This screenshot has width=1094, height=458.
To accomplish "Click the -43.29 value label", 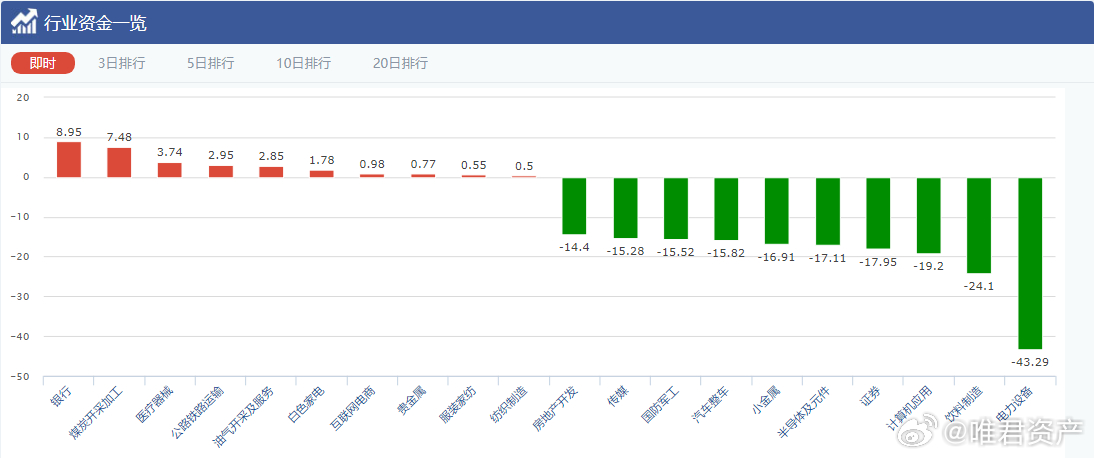I will [1030, 361].
